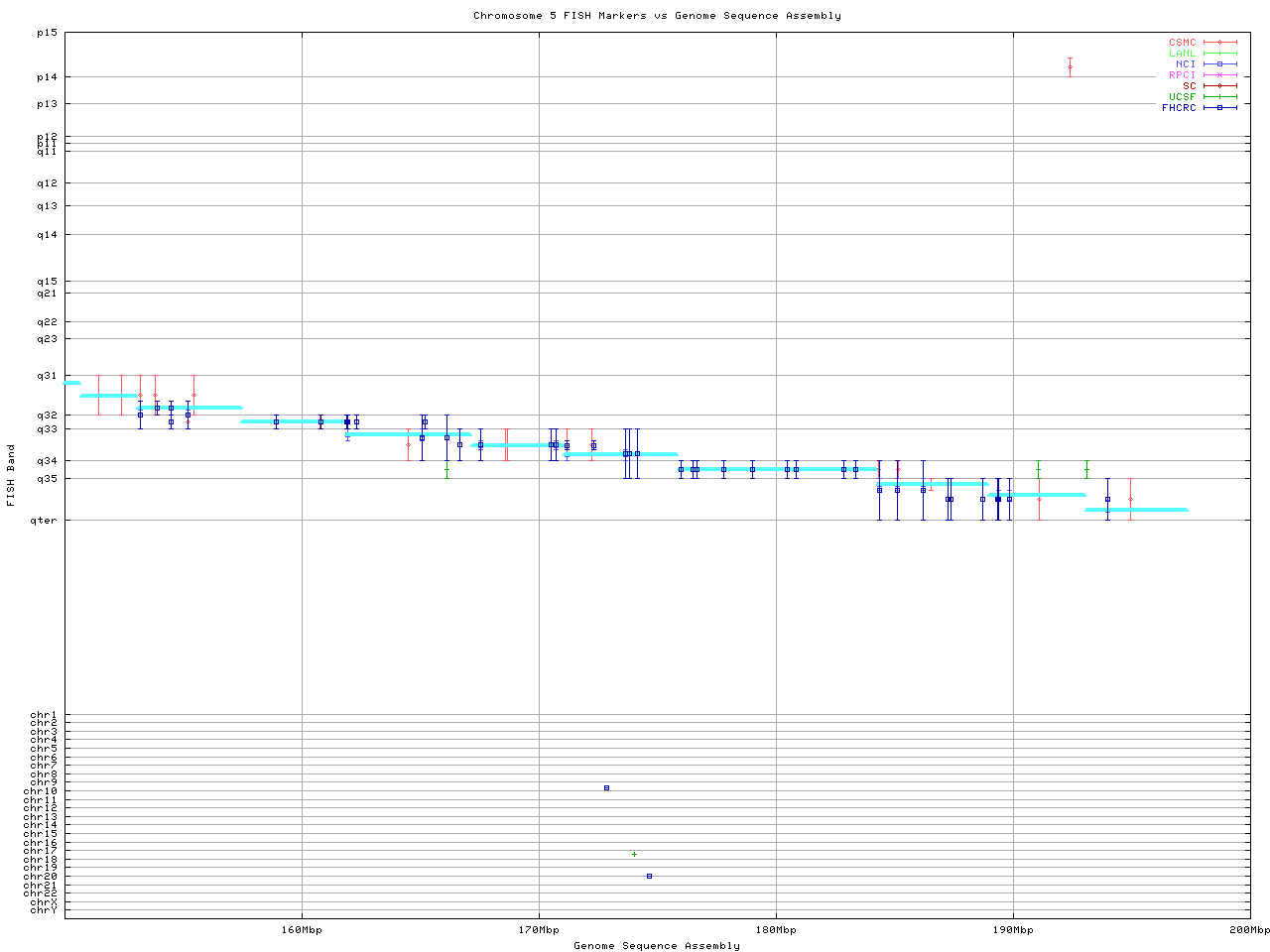The image size is (1270, 952).
Task: Click the LANL legend label
Action: [x=1182, y=54]
